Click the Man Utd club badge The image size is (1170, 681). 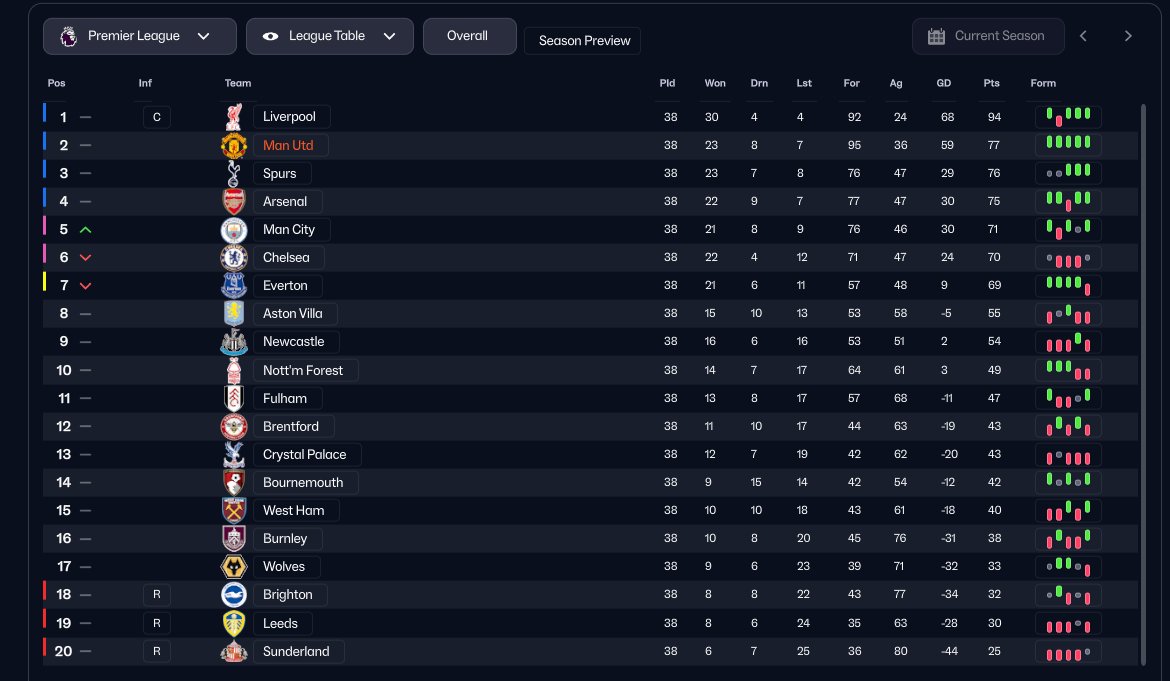234,146
